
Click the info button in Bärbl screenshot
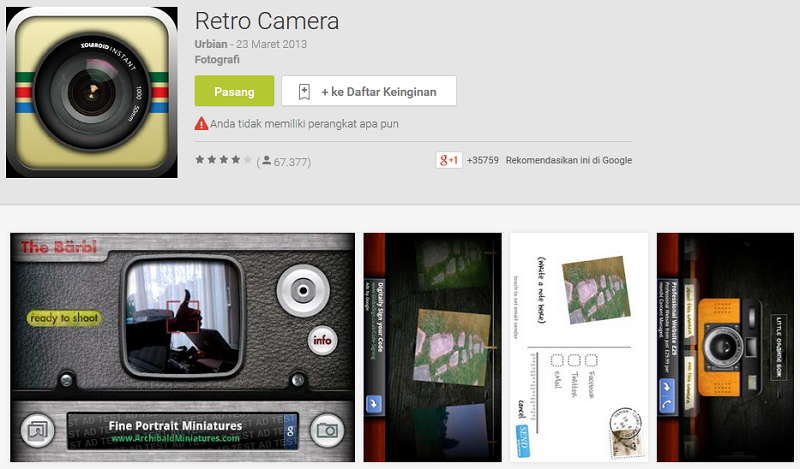point(322,340)
